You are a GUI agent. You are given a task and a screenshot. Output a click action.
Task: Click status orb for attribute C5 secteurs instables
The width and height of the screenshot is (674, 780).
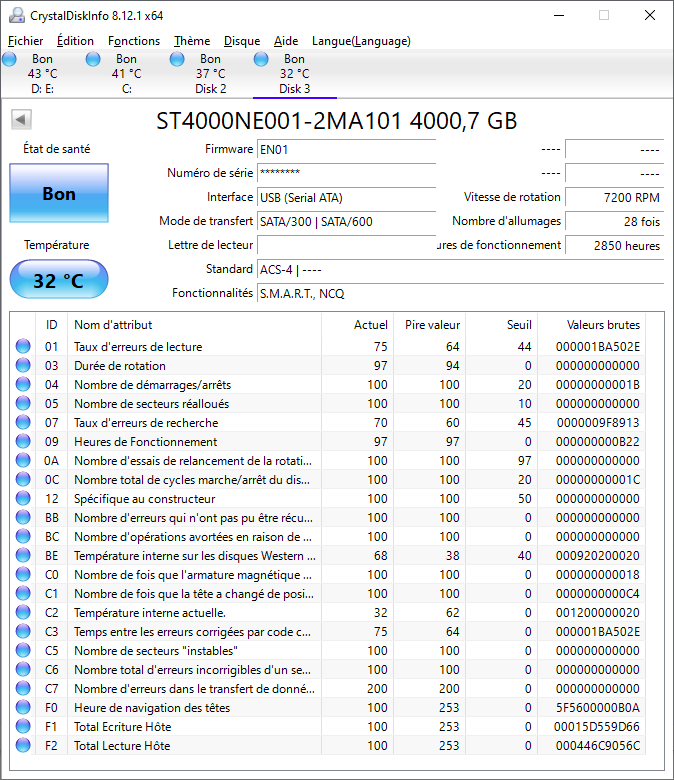[23, 650]
